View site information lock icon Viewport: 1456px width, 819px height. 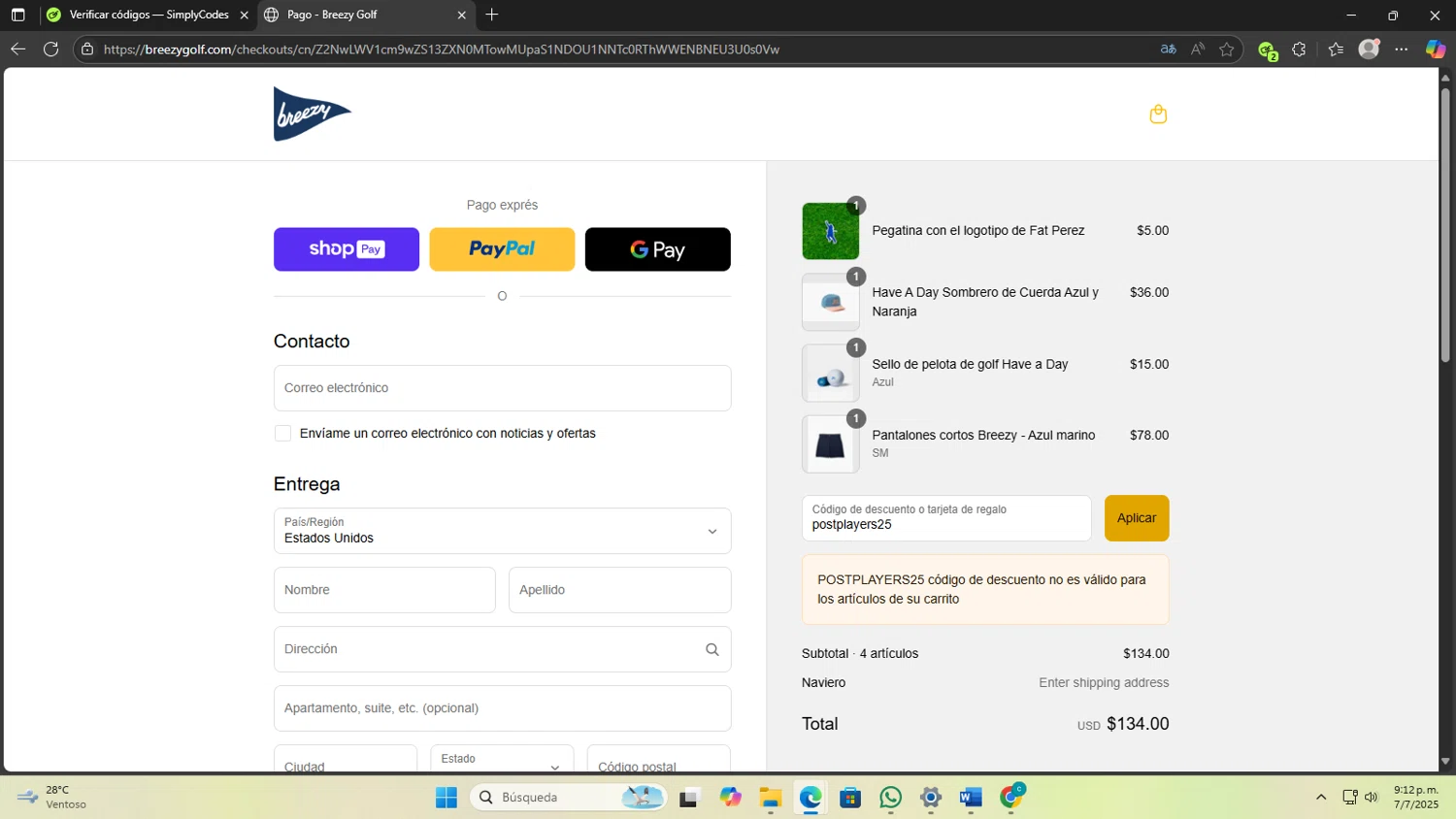coord(87,49)
